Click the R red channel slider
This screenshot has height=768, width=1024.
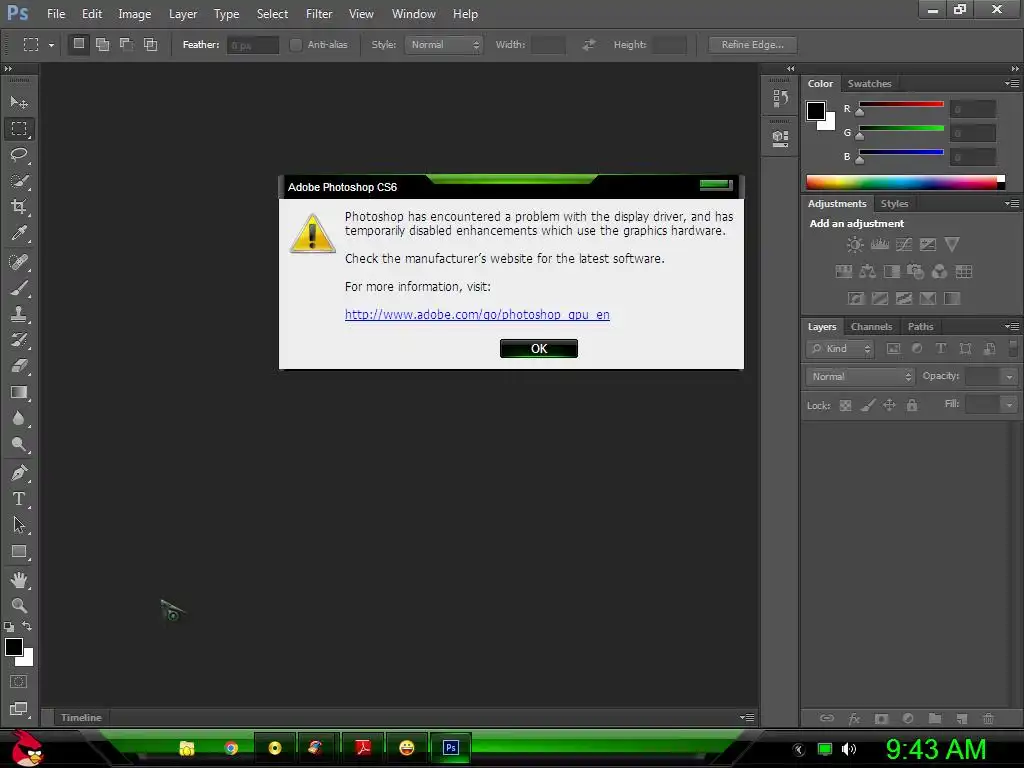tap(901, 104)
